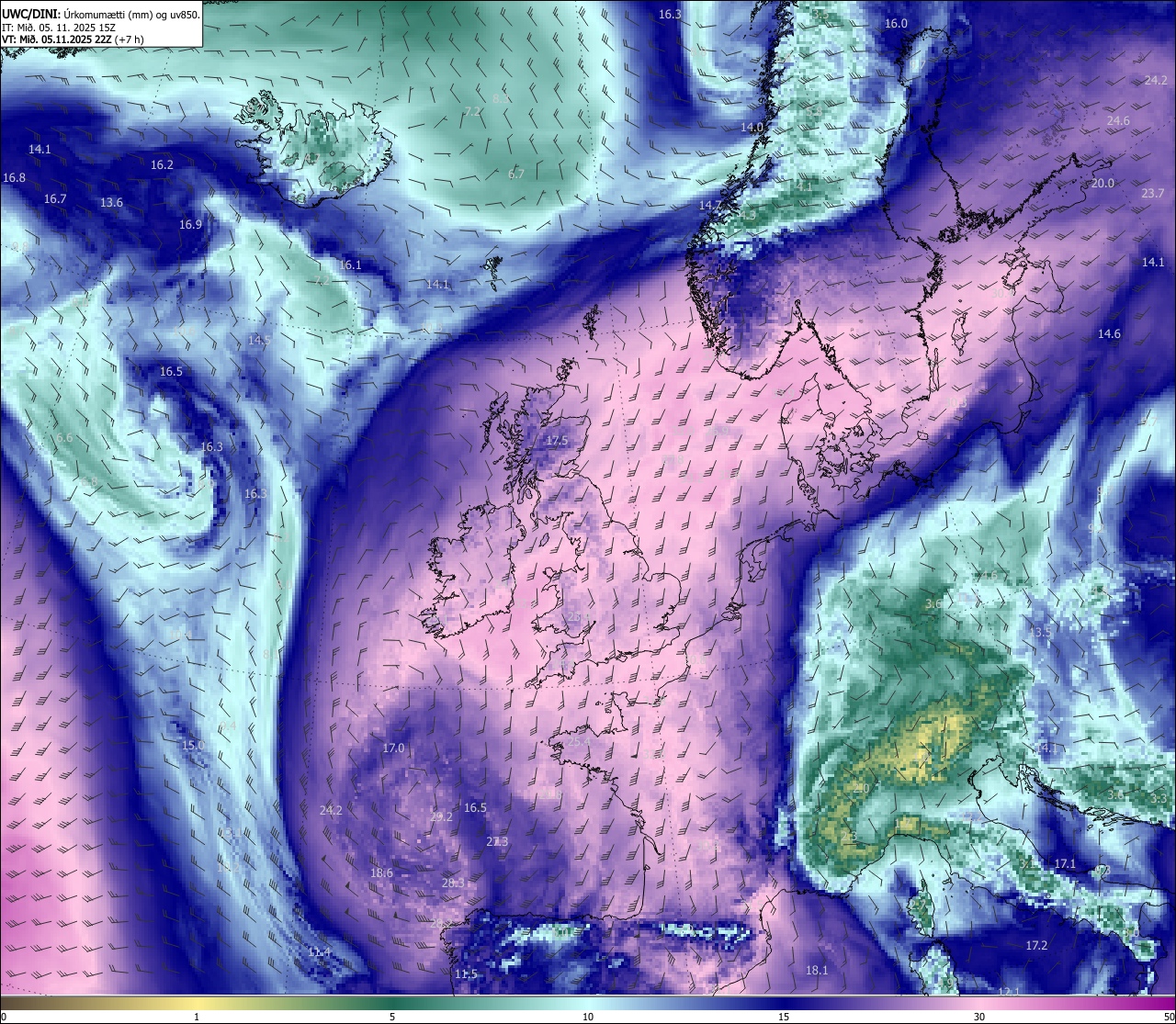Click the 14.0 value label

coord(752,128)
